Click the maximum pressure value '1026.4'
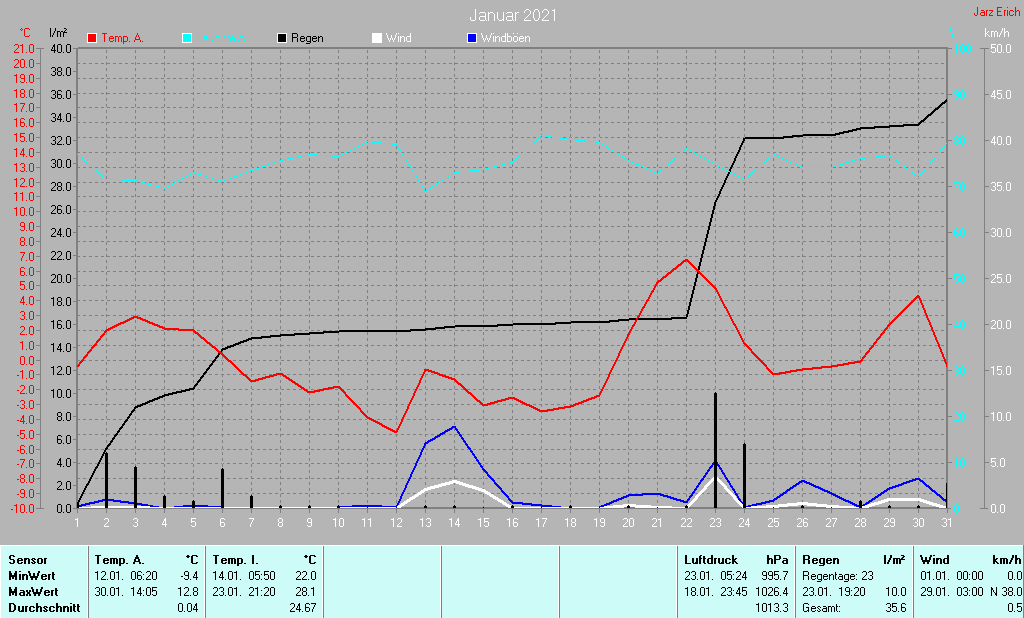 tap(772, 592)
